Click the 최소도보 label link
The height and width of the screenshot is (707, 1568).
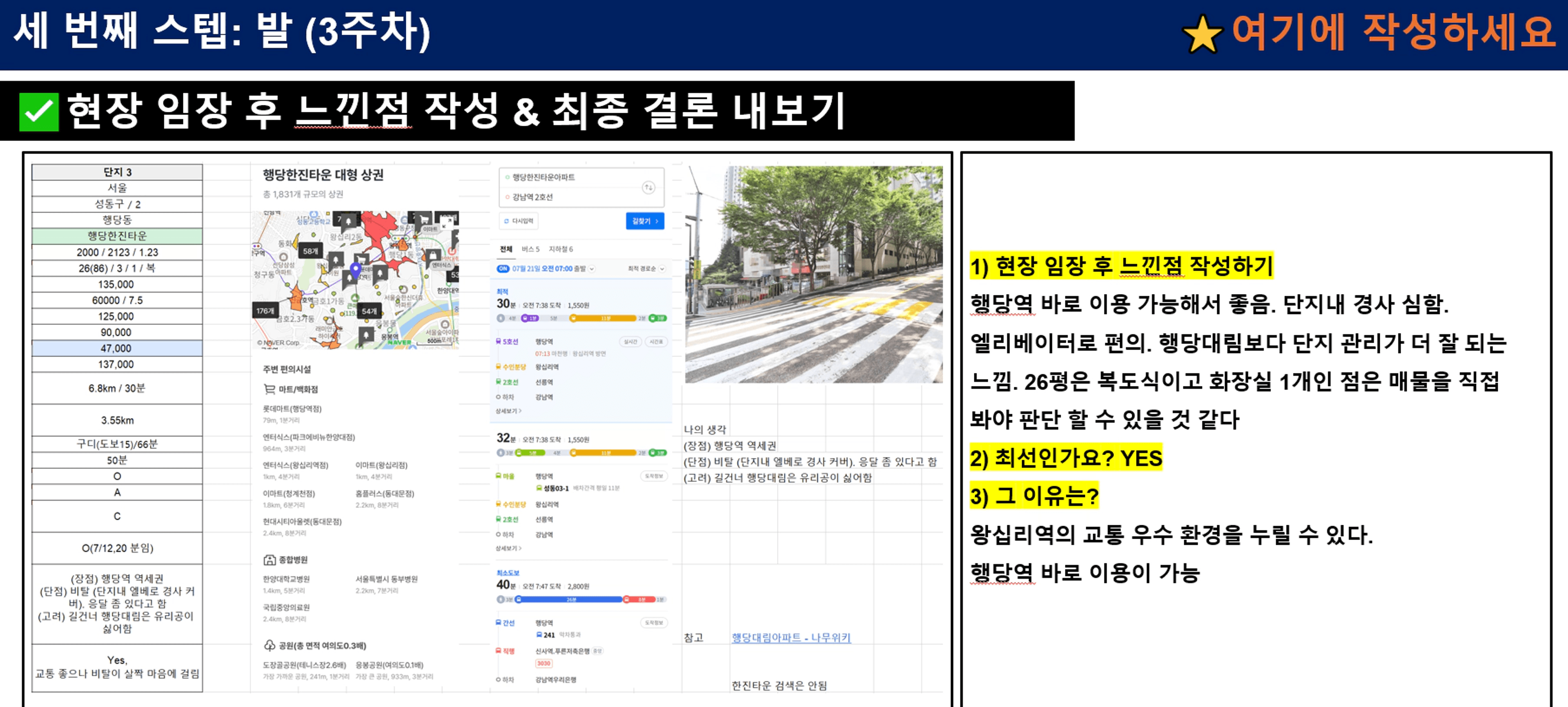(x=508, y=573)
